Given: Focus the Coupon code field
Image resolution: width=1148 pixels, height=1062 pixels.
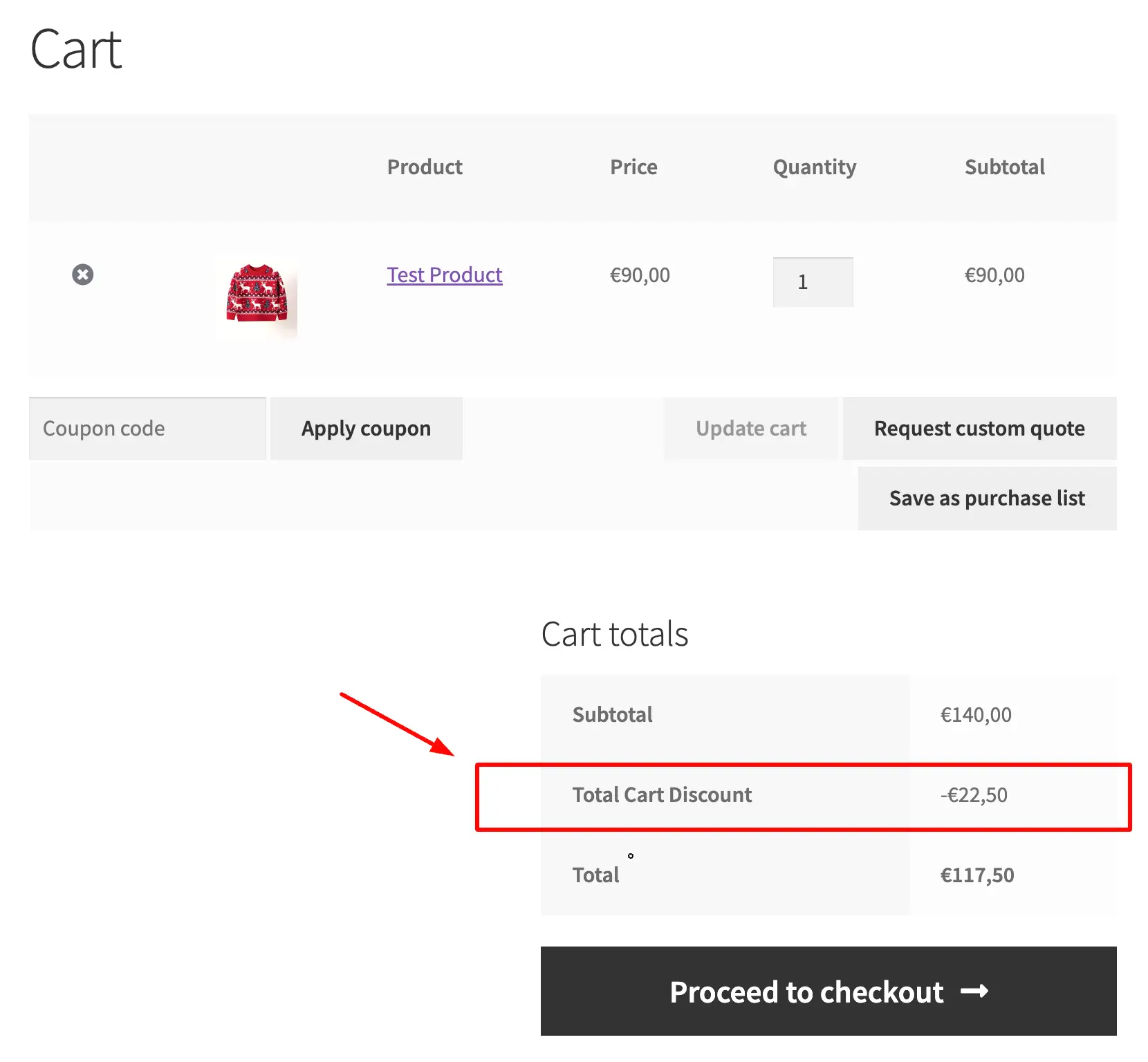Looking at the screenshot, I should pos(147,429).
